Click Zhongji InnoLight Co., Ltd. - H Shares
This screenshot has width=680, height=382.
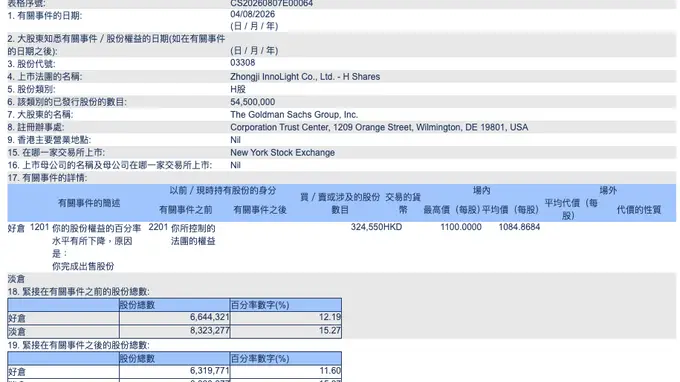point(305,77)
